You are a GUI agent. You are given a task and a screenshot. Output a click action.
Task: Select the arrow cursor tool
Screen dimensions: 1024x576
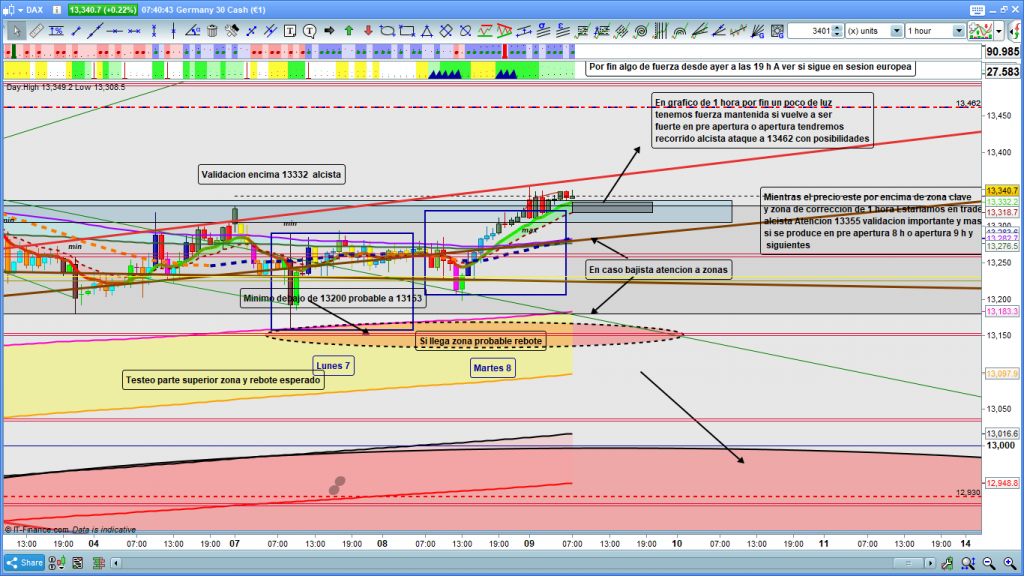(x=15, y=31)
